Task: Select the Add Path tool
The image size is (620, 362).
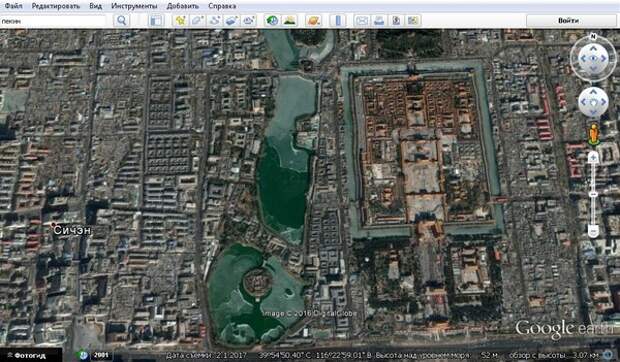Action: 214,21
